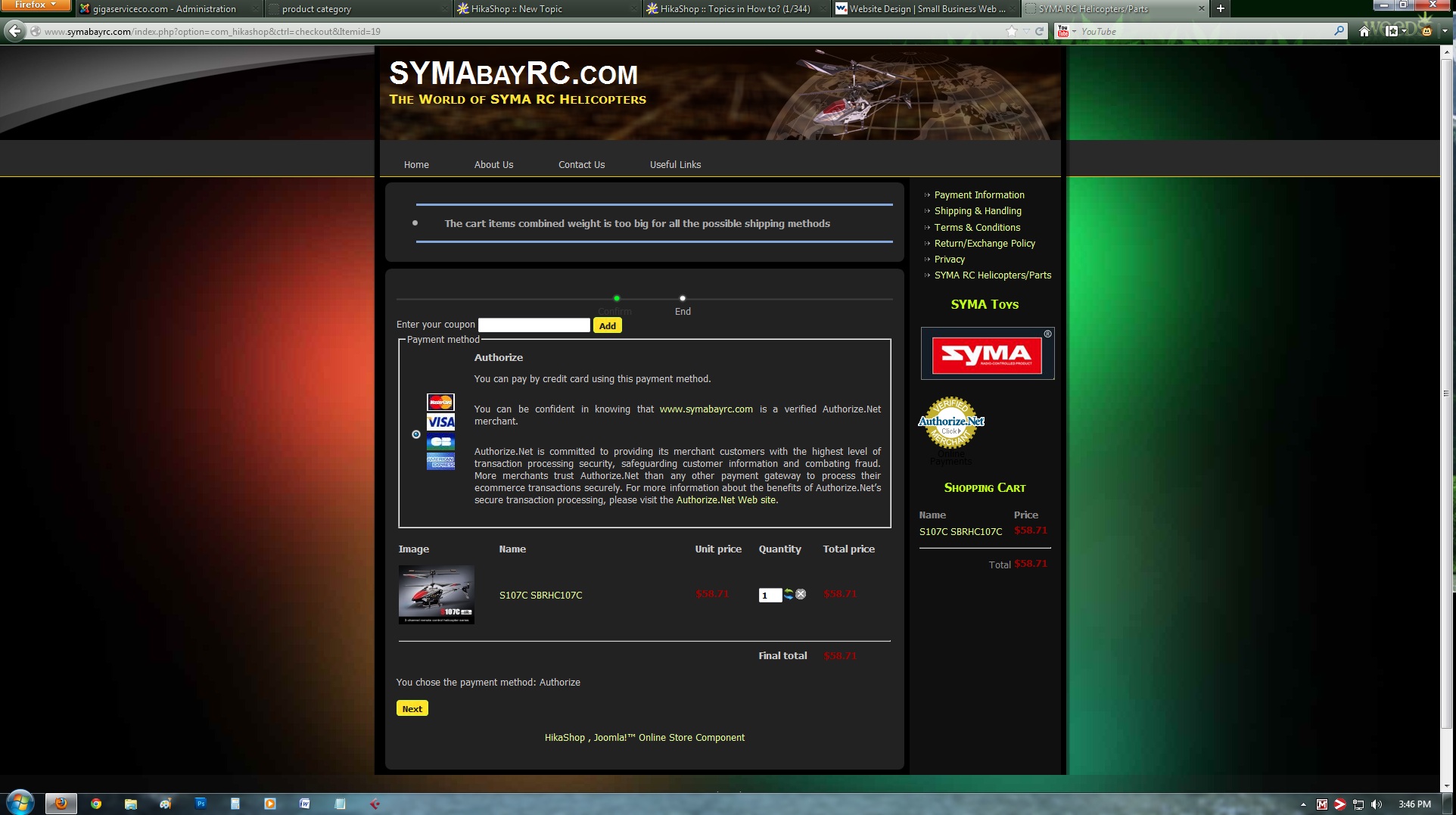Open a new tab with the plus button
Image resolution: width=1456 pixels, height=815 pixels.
point(1220,8)
